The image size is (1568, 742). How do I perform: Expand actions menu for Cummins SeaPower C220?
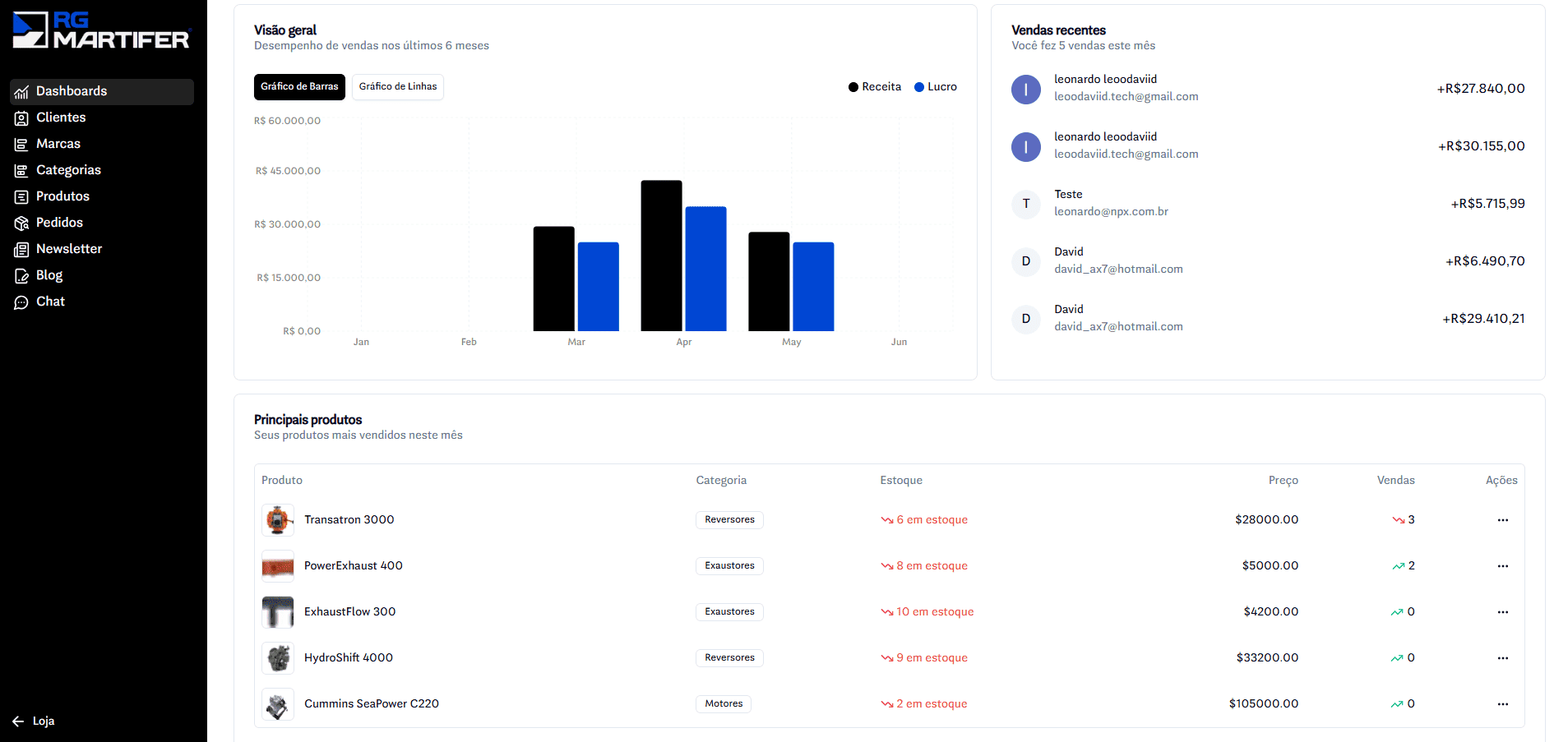[x=1502, y=704]
